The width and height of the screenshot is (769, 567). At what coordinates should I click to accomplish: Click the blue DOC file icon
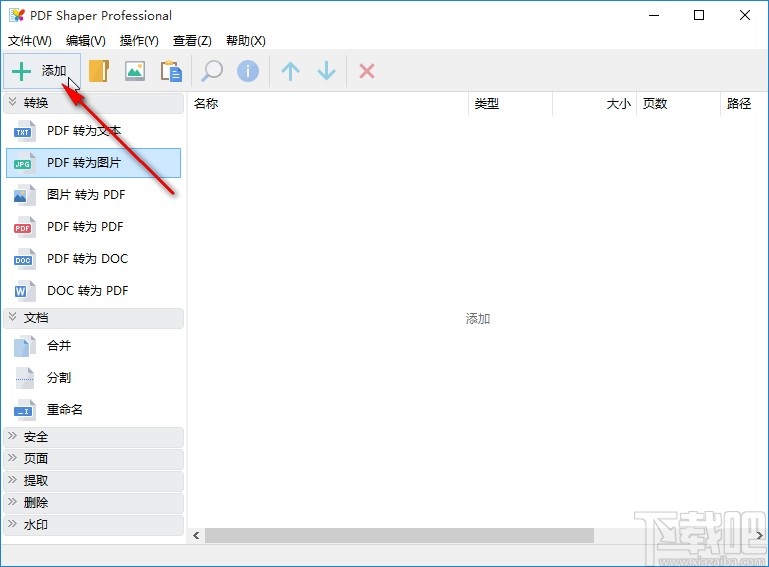[x=24, y=258]
